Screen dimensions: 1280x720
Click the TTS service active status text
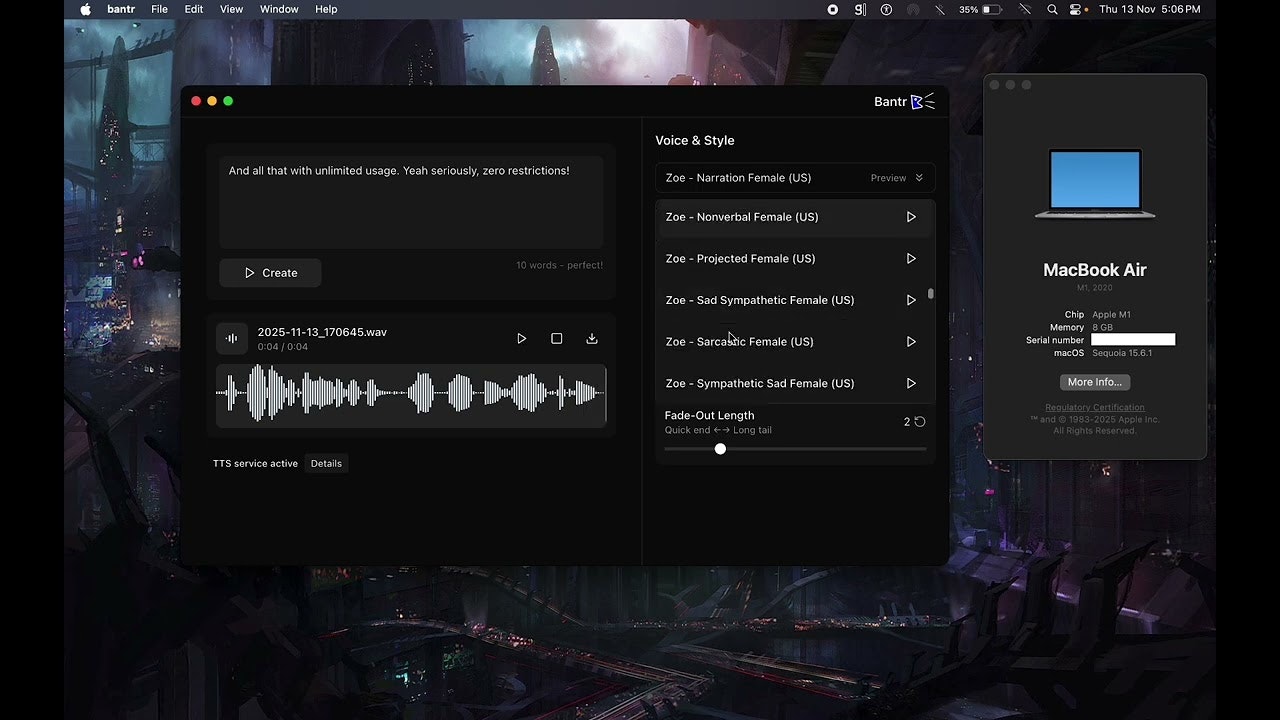tap(255, 464)
